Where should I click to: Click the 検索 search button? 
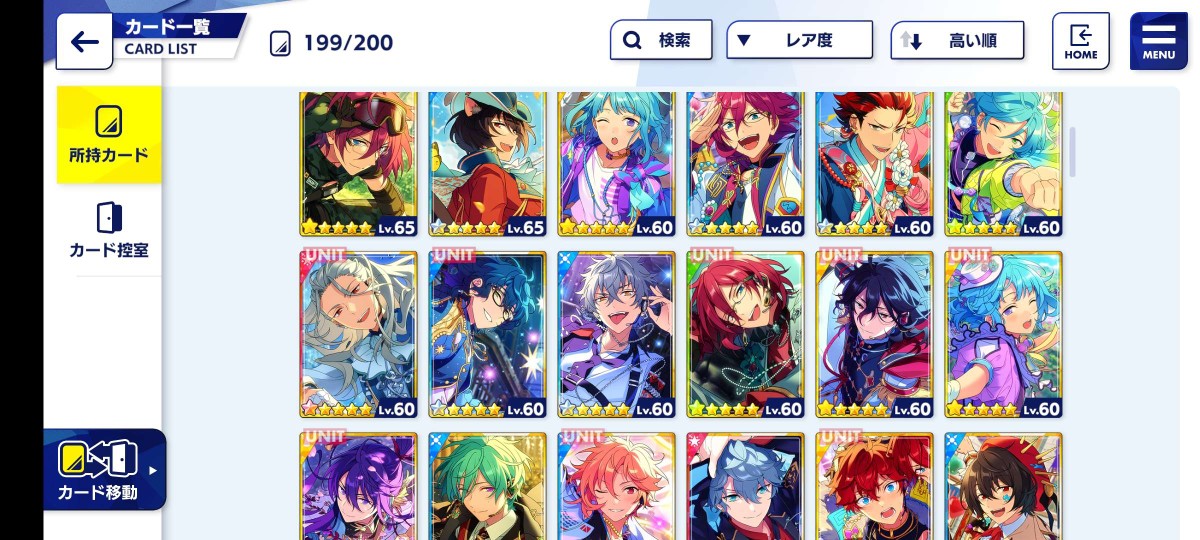click(x=661, y=41)
